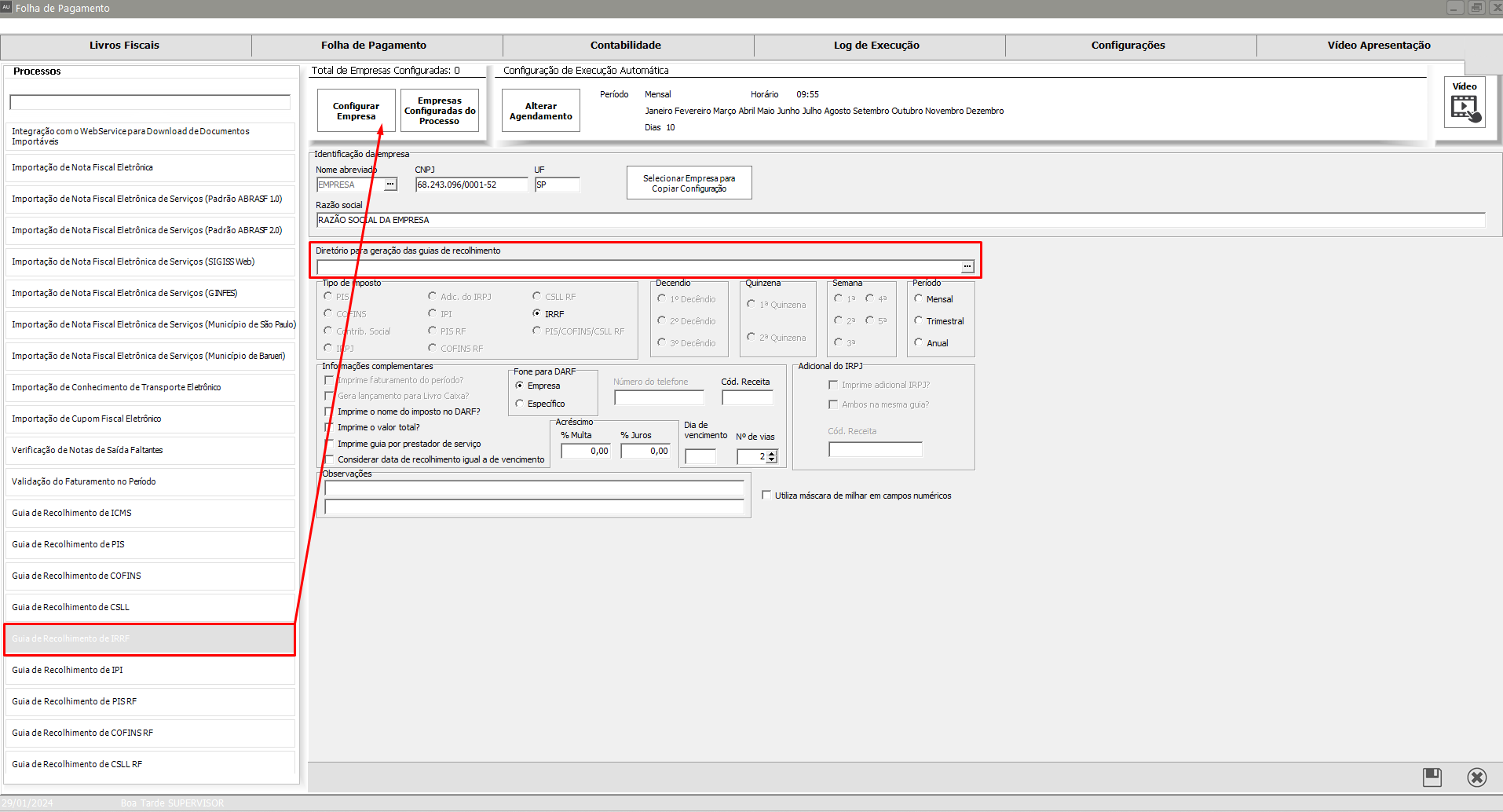The width and height of the screenshot is (1503, 812).
Task: Switch to Folha de Pagamento tab
Action: [374, 46]
